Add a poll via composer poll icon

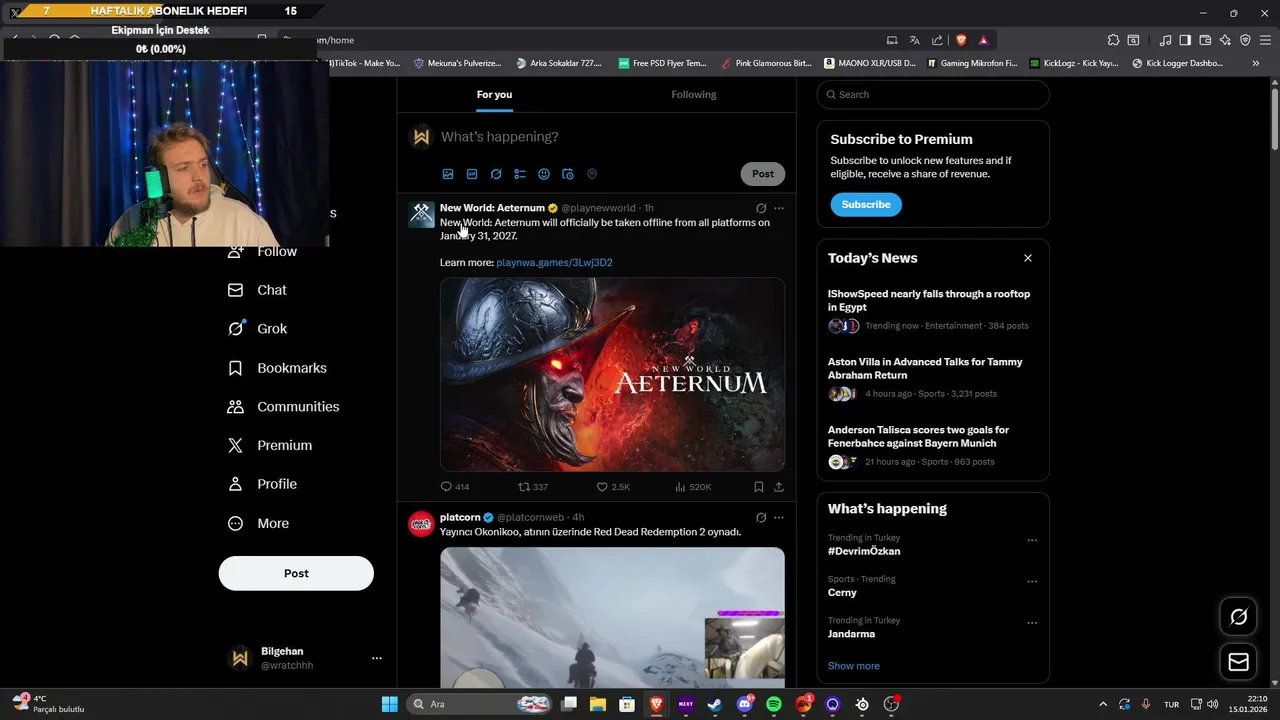pyautogui.click(x=520, y=174)
